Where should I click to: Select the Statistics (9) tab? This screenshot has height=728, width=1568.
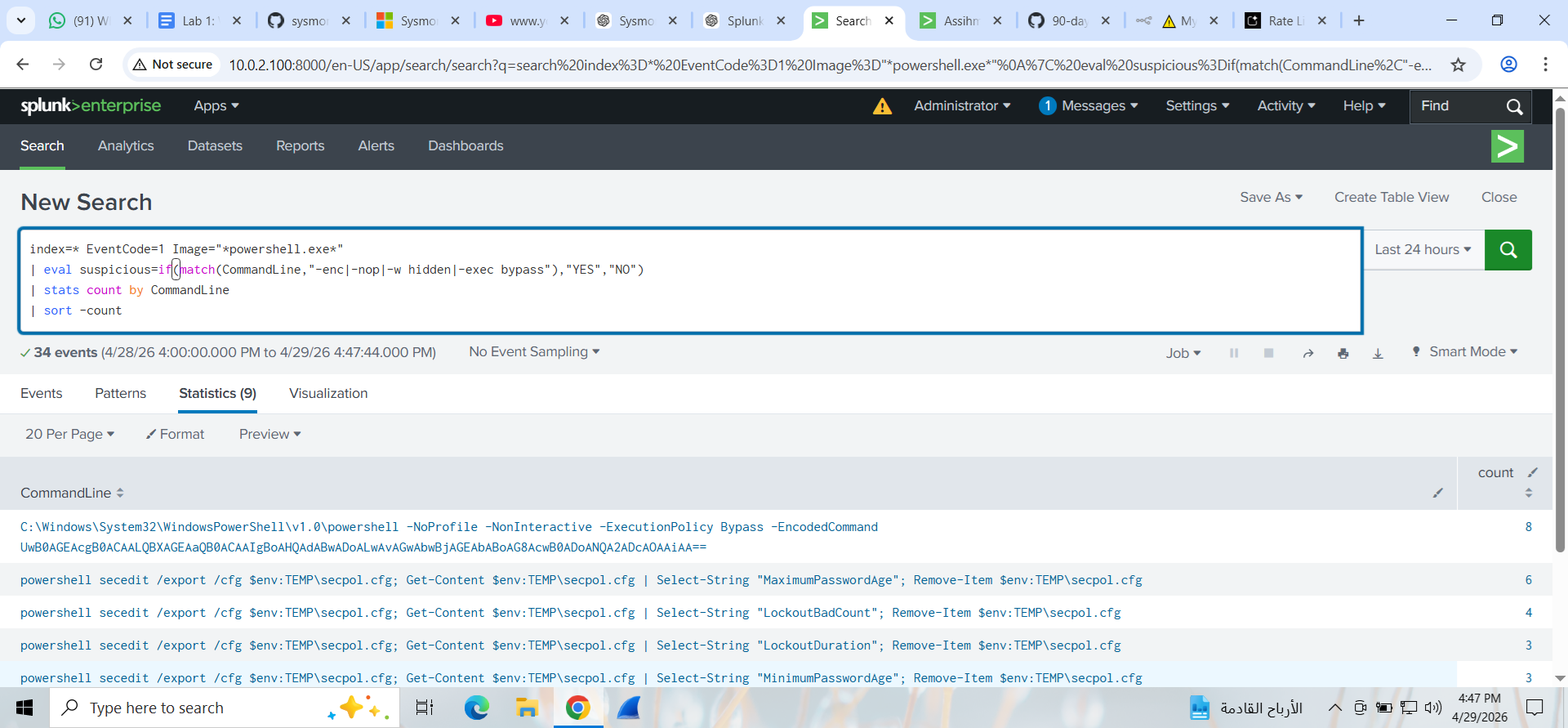(x=218, y=393)
